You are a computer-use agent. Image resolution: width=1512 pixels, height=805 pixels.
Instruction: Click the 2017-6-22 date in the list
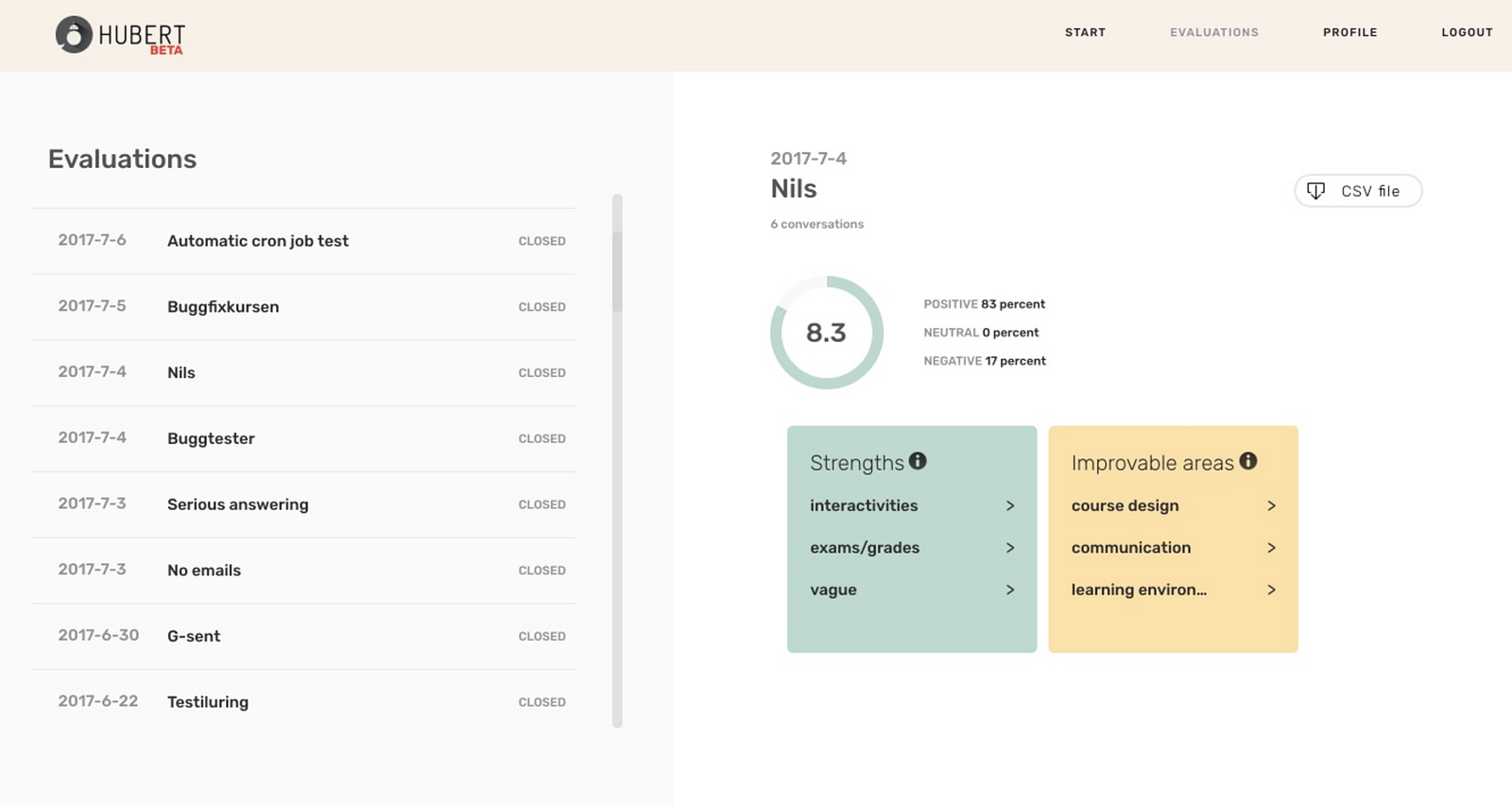point(98,701)
